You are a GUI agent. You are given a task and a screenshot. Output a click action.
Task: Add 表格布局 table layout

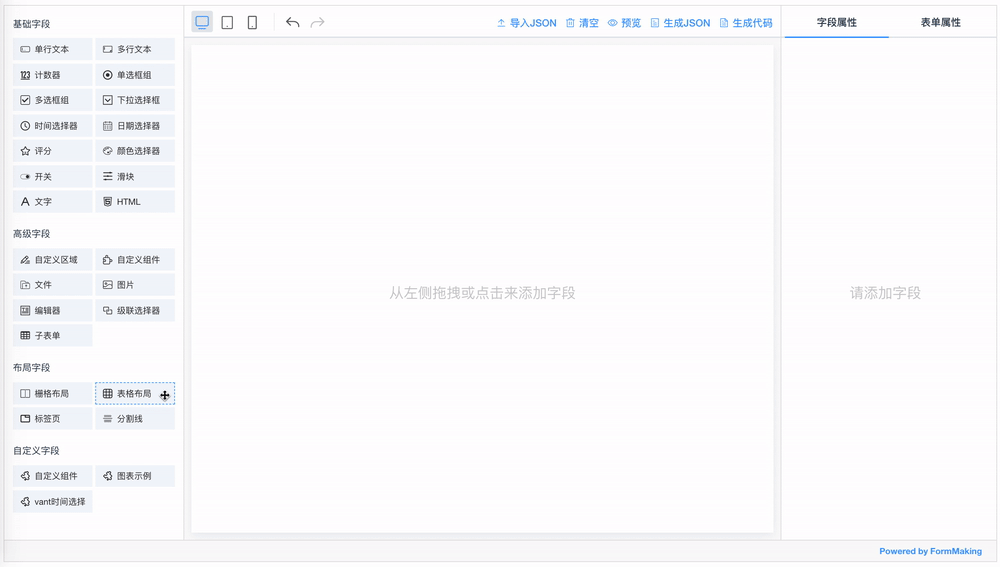point(135,394)
